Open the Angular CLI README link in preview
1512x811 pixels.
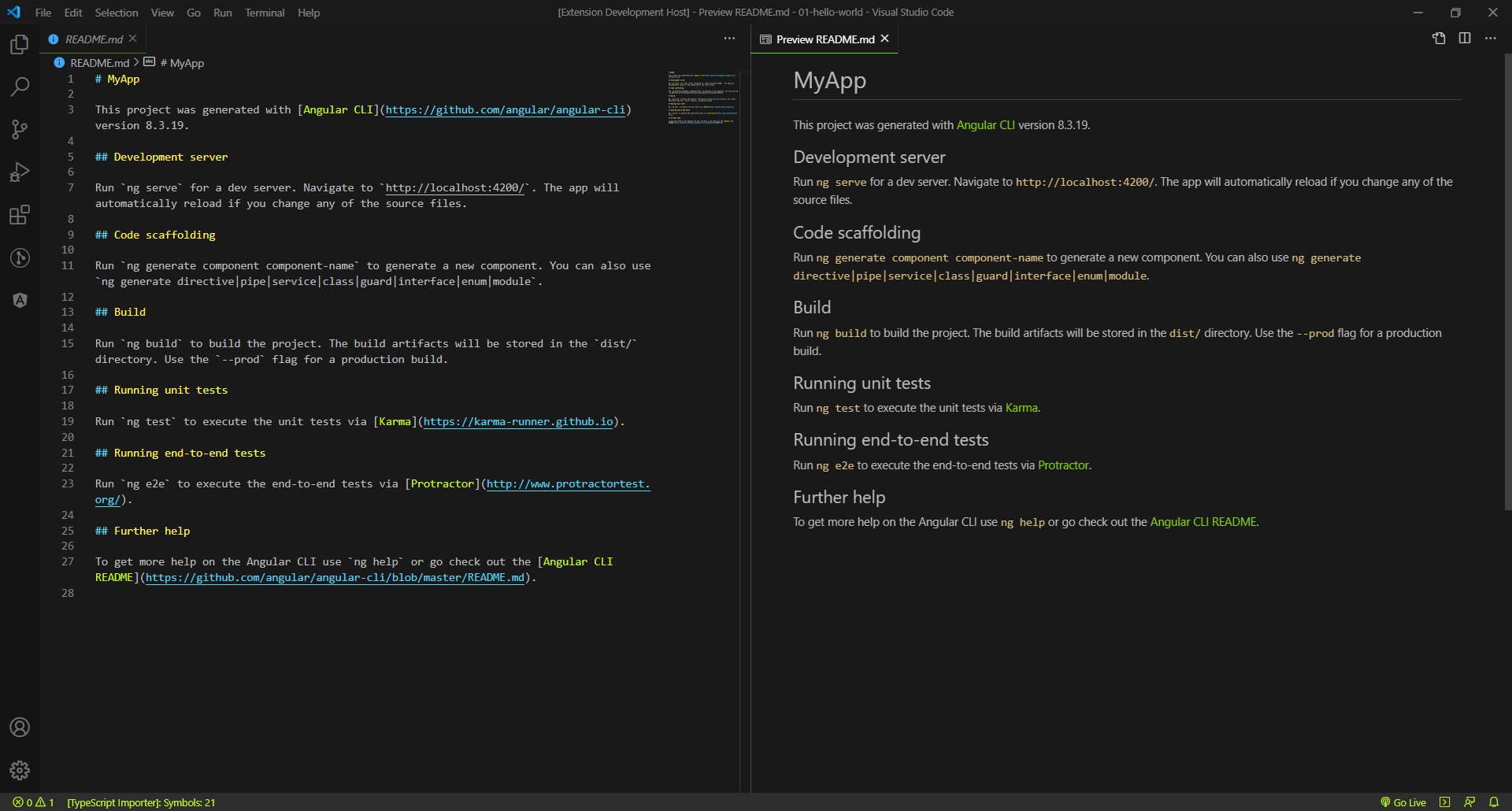click(x=1203, y=522)
